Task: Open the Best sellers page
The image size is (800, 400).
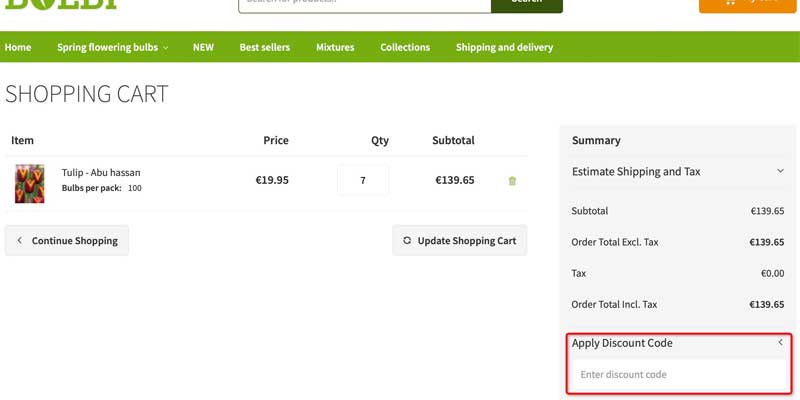Action: click(264, 47)
